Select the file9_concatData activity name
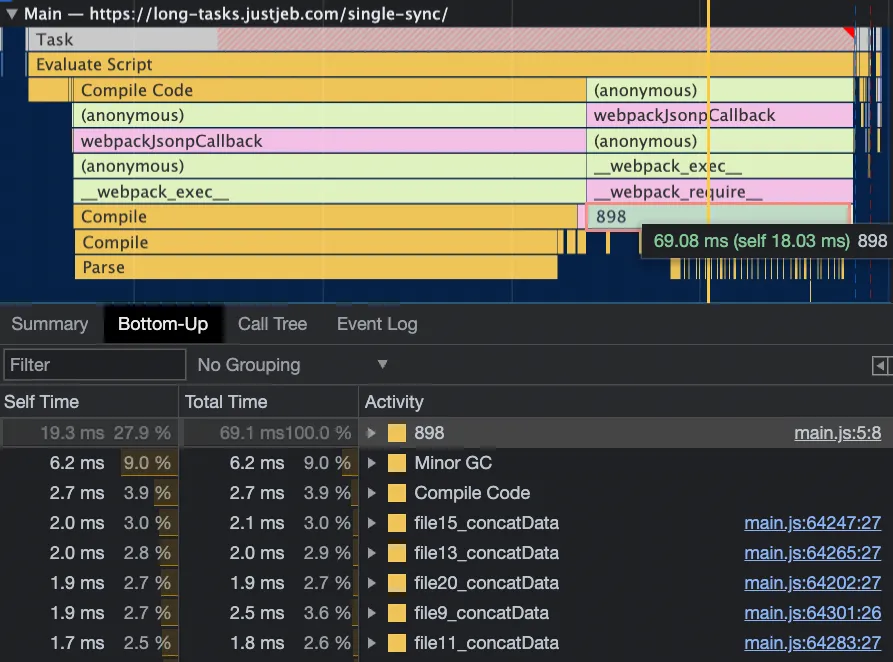Screen dimensions: 893x662 (481, 613)
